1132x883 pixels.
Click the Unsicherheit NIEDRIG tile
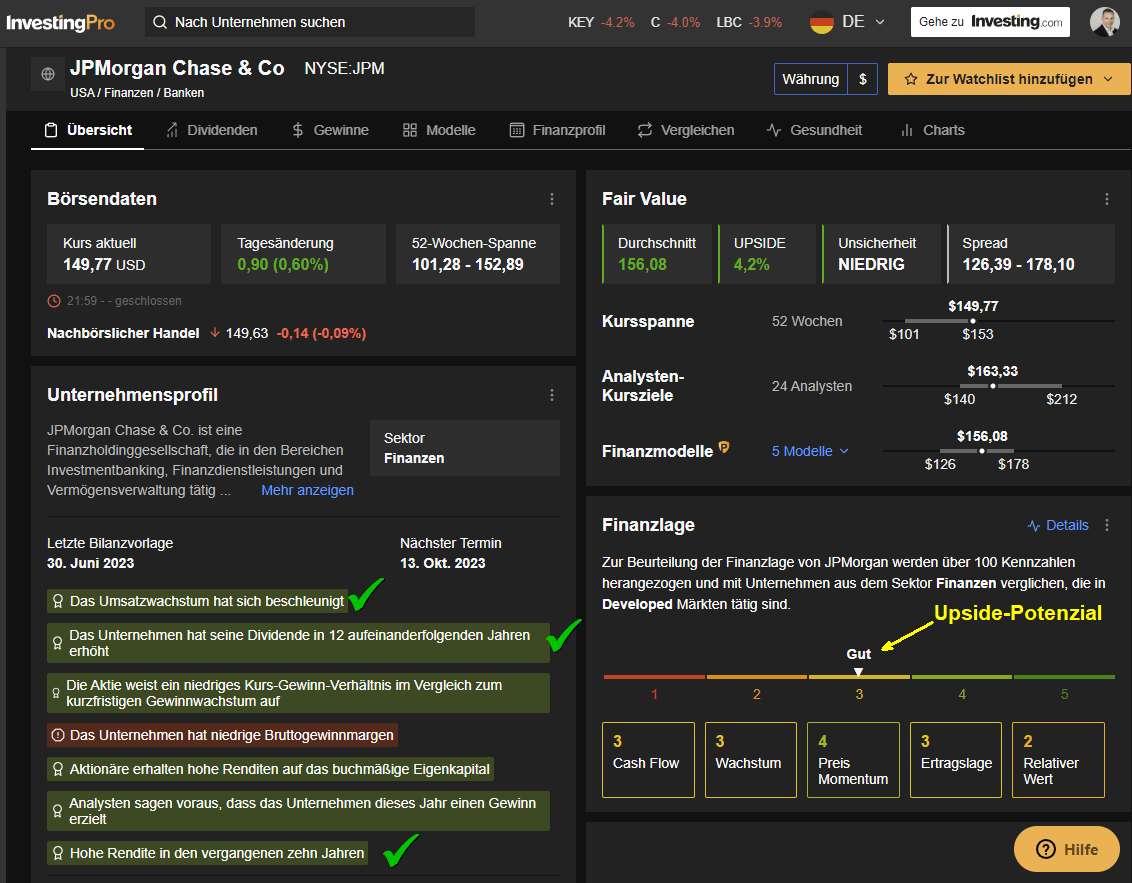[x=881, y=254]
